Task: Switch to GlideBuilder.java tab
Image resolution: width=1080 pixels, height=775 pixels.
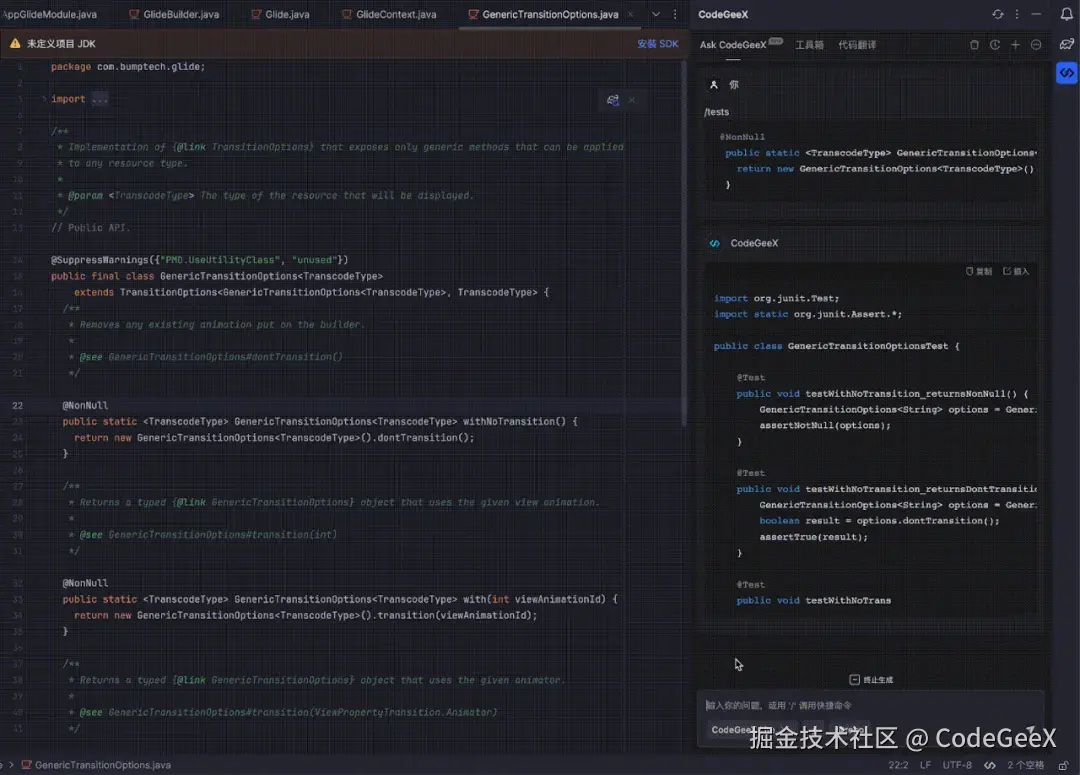Action: point(175,14)
